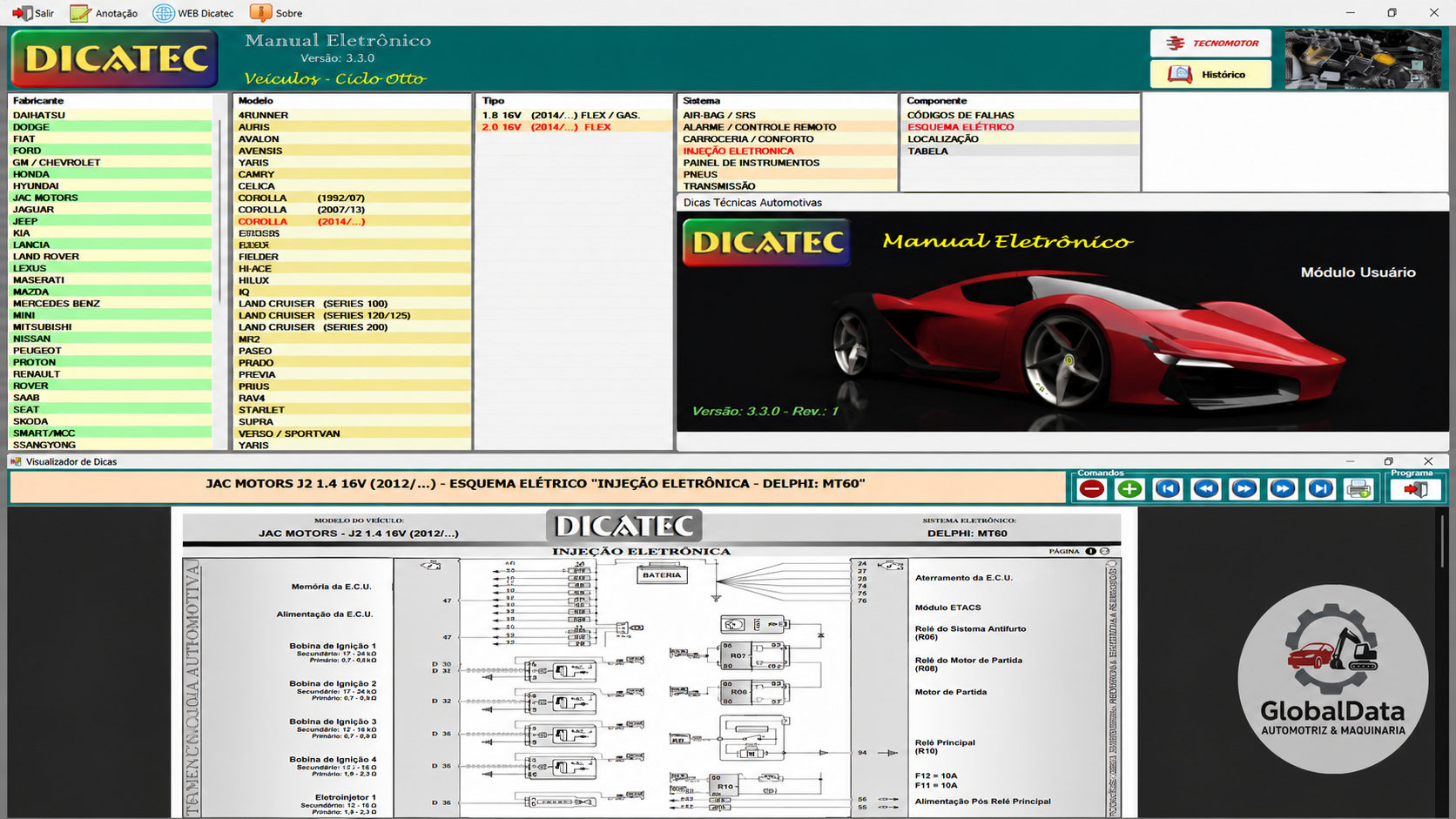
Task: Select MERCEDES BENZ manufacturer
Action: [111, 304]
